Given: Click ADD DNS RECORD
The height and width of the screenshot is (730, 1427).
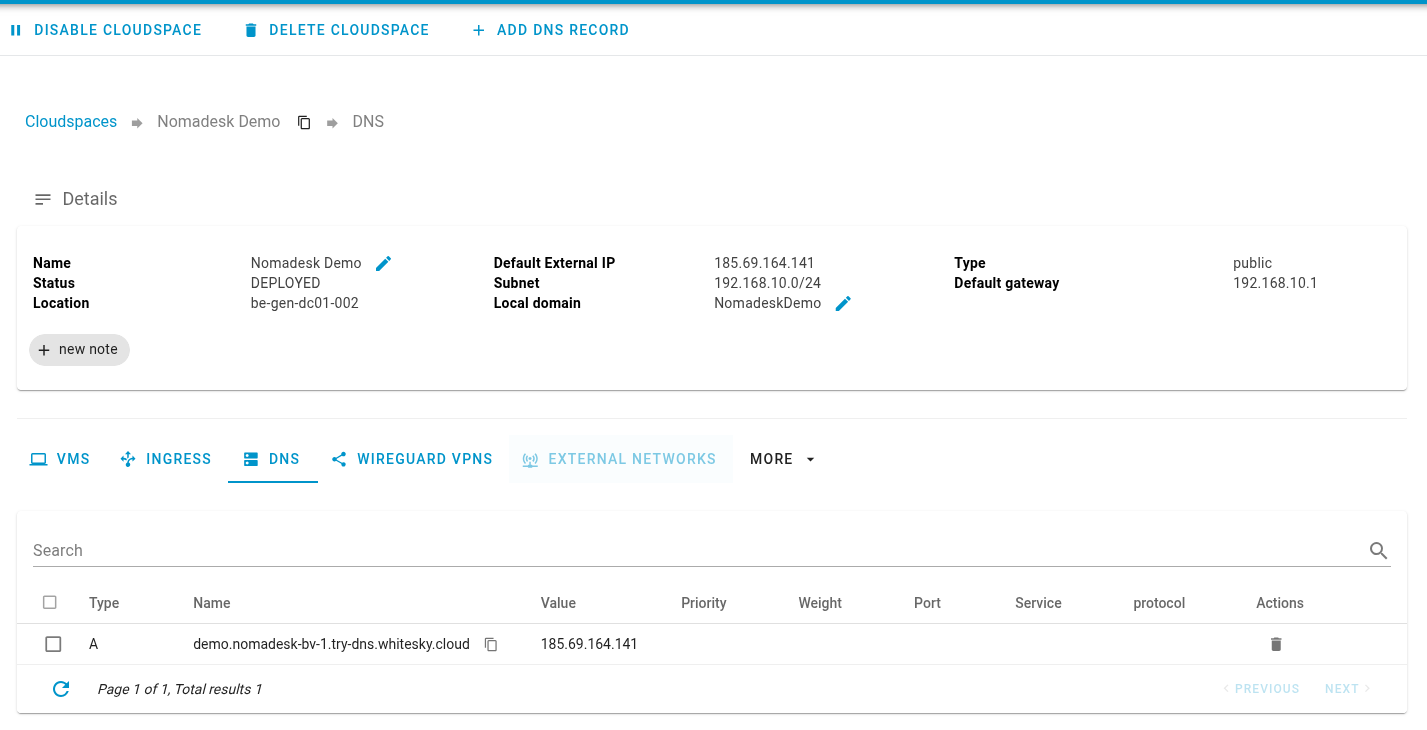Looking at the screenshot, I should (x=549, y=29).
